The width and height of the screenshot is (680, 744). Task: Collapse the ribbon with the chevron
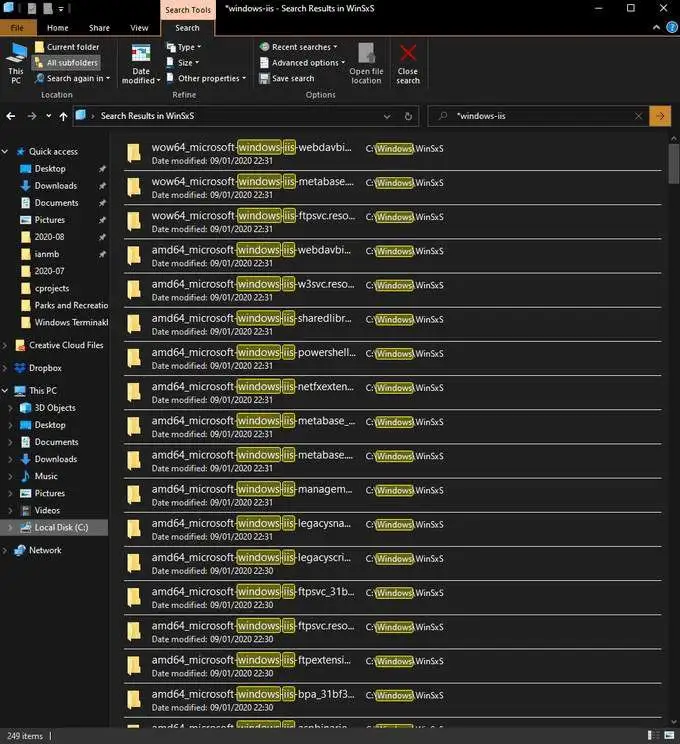tap(656, 28)
